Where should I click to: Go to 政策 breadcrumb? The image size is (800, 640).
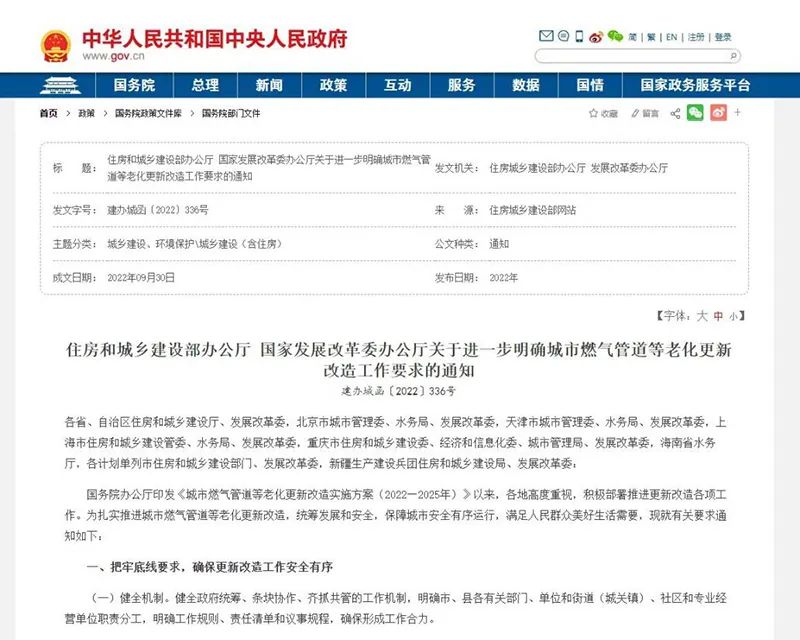tap(86, 113)
